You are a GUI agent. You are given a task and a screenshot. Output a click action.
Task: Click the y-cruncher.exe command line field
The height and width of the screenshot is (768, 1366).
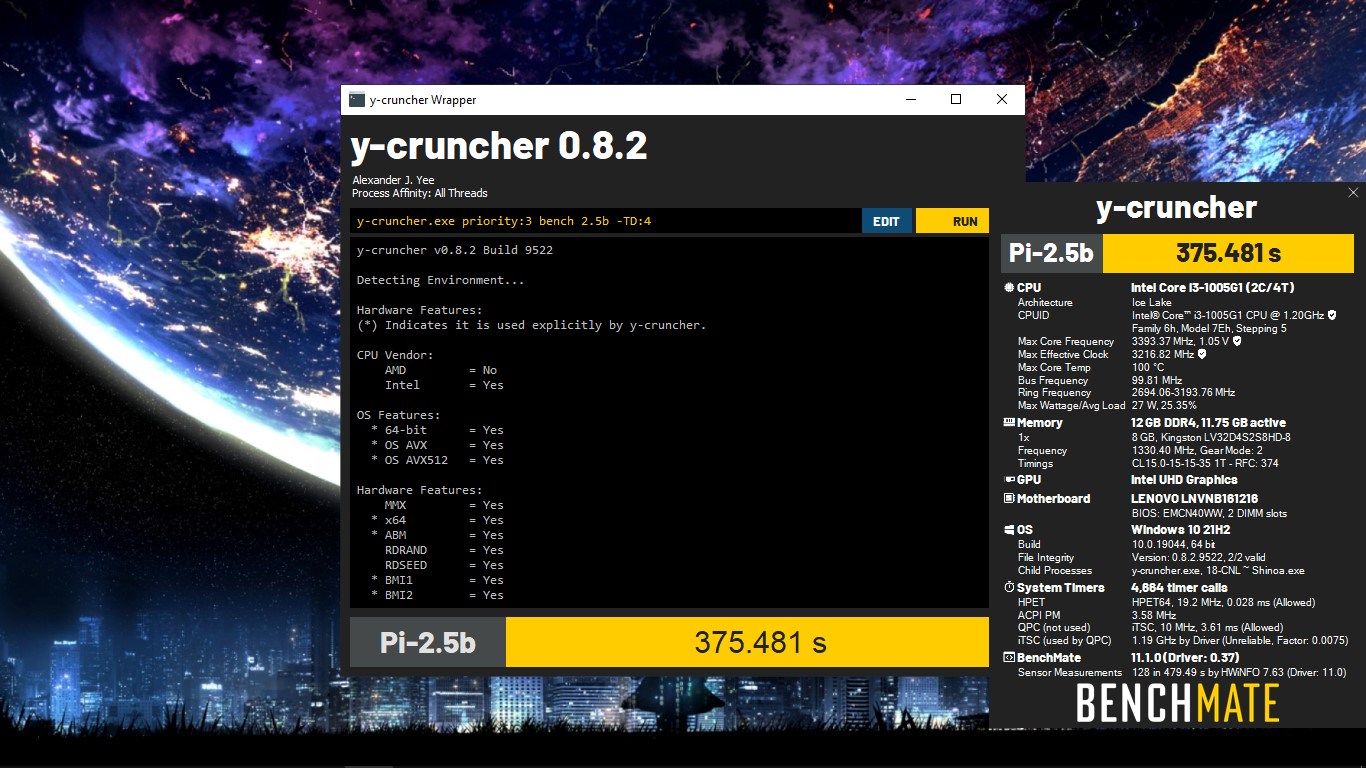tap(605, 221)
